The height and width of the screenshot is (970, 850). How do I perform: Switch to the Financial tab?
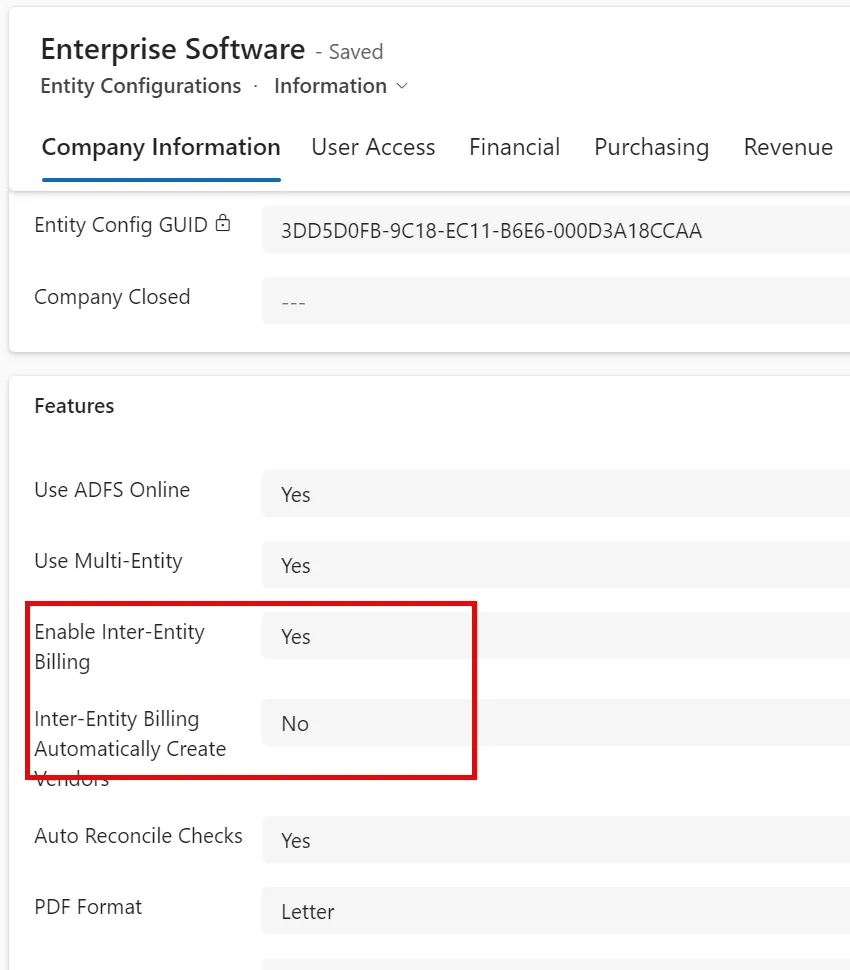(514, 147)
